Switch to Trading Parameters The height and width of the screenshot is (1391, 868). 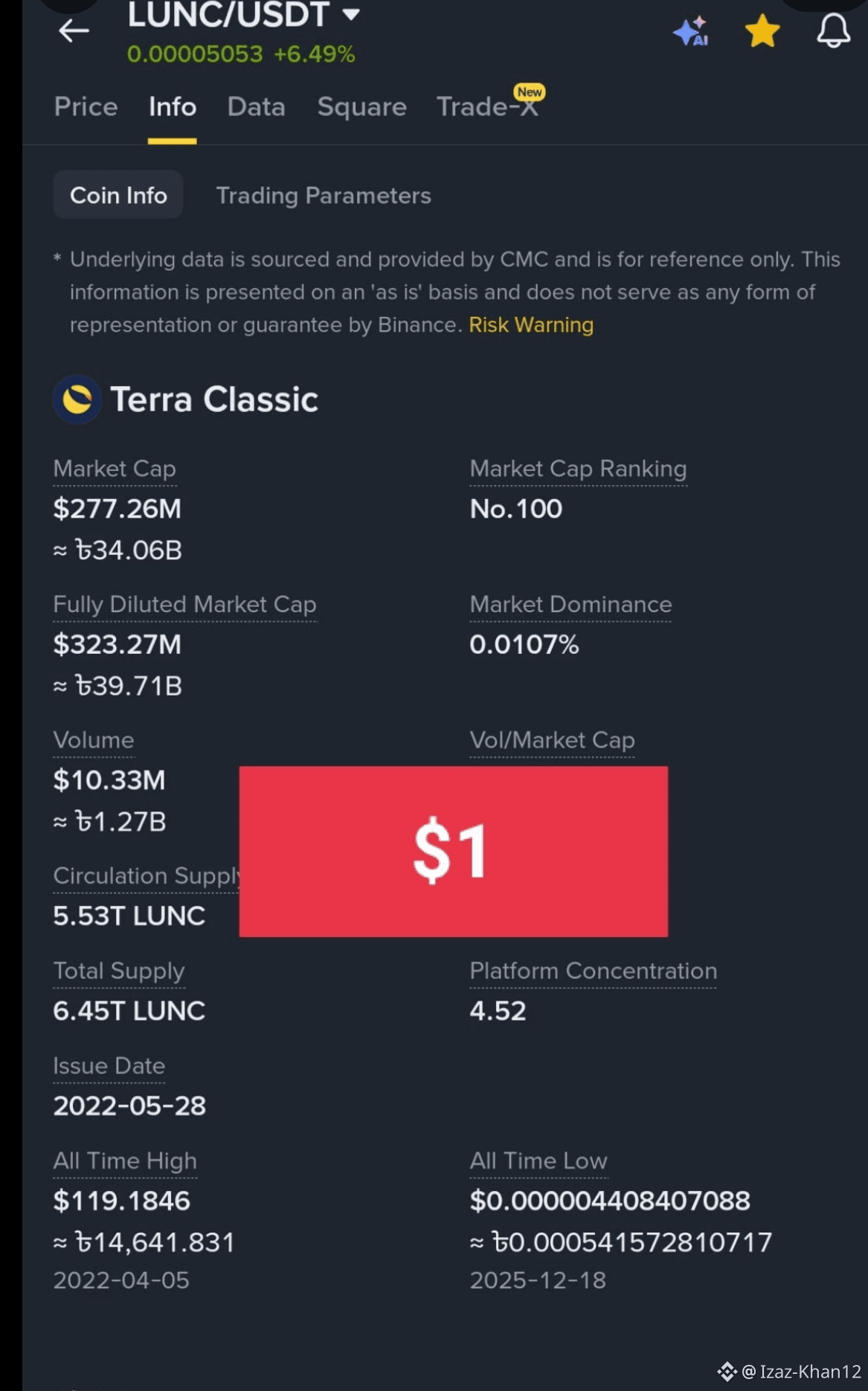click(x=323, y=195)
